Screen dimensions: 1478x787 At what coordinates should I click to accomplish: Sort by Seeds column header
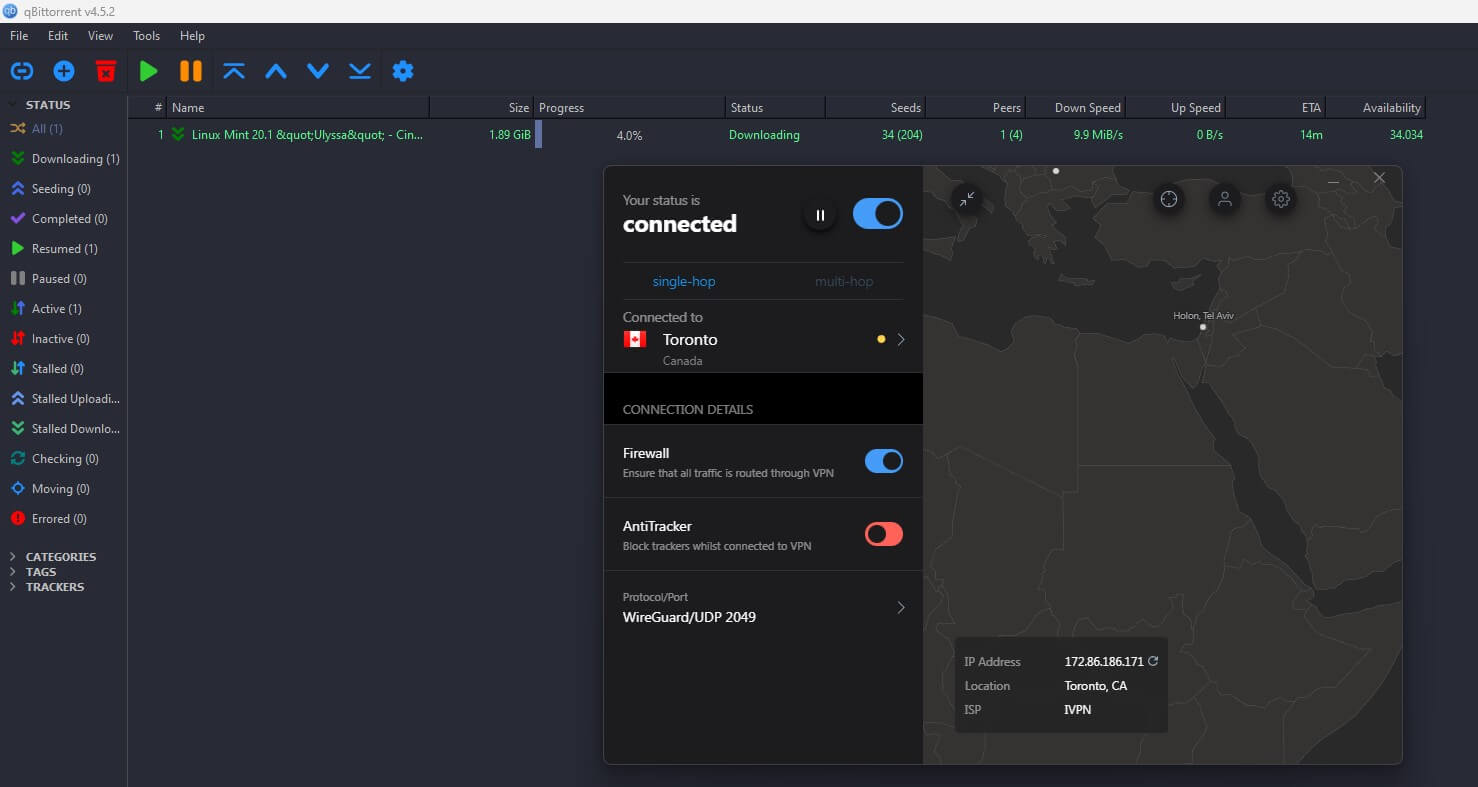875,107
